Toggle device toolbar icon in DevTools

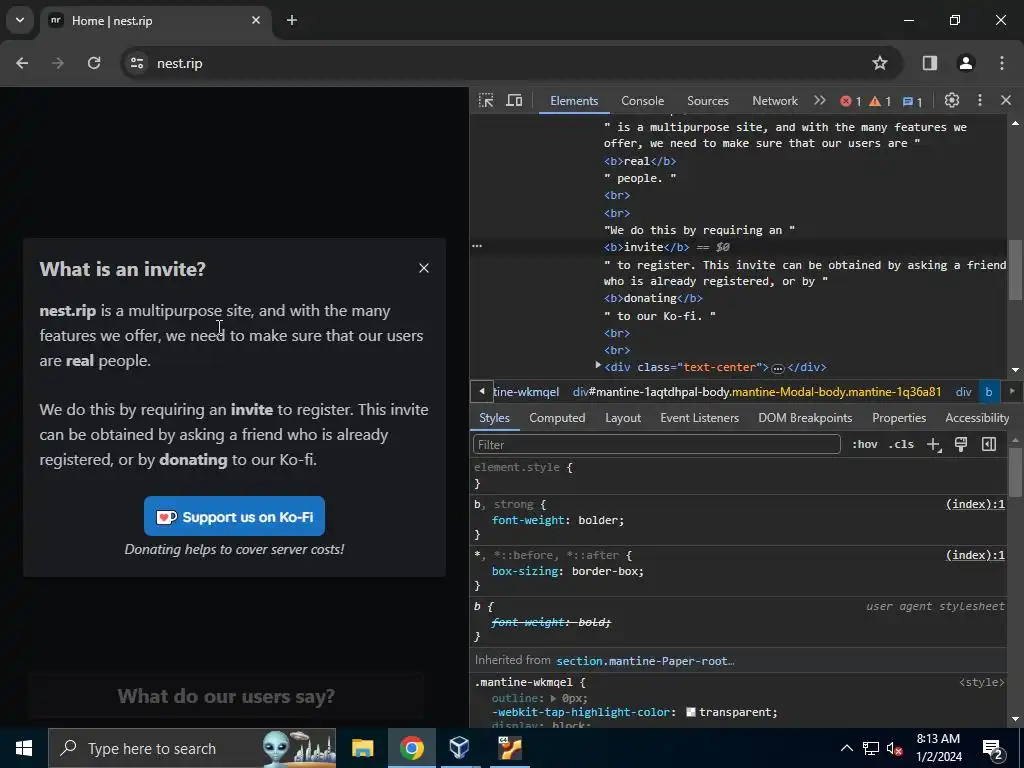(x=515, y=101)
